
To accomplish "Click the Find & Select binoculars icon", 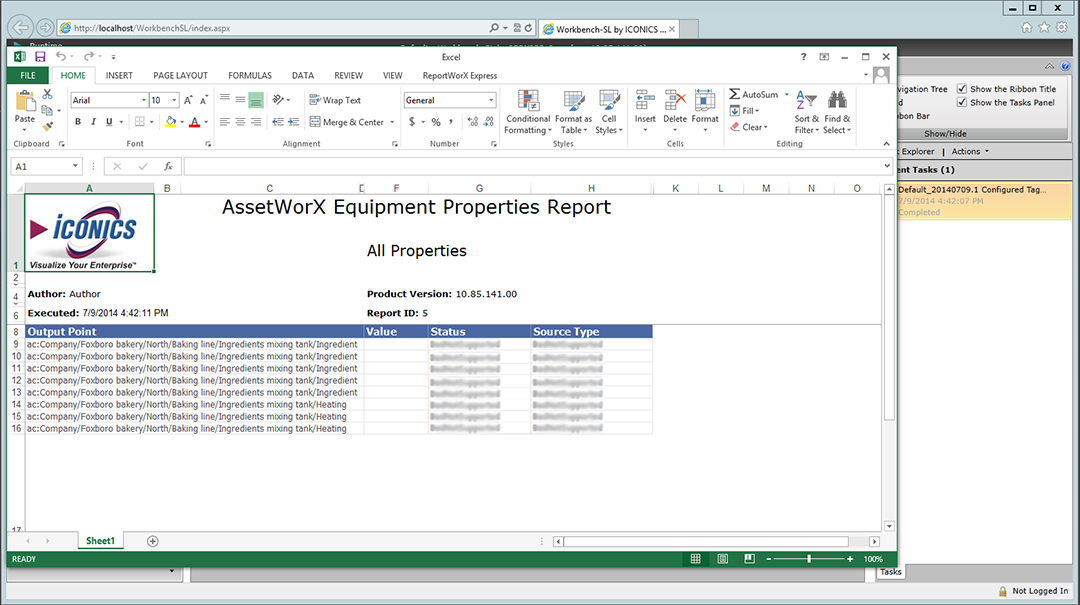I will tap(837, 101).
